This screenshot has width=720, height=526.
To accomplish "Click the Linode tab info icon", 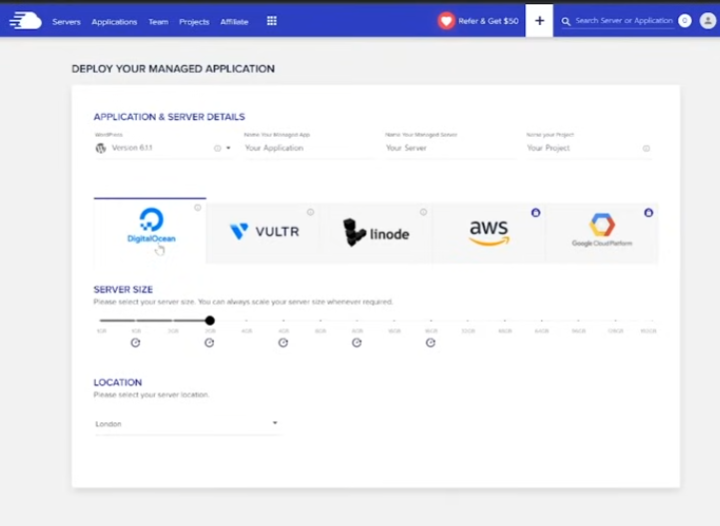I will 423,212.
